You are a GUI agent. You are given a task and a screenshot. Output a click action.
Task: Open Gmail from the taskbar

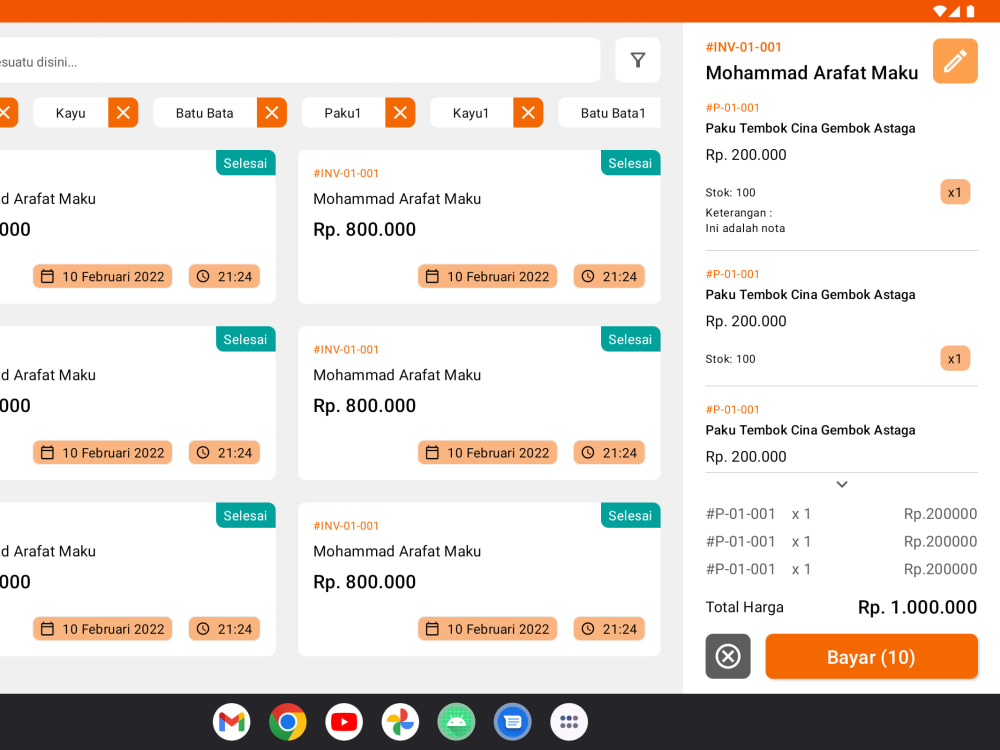(231, 721)
